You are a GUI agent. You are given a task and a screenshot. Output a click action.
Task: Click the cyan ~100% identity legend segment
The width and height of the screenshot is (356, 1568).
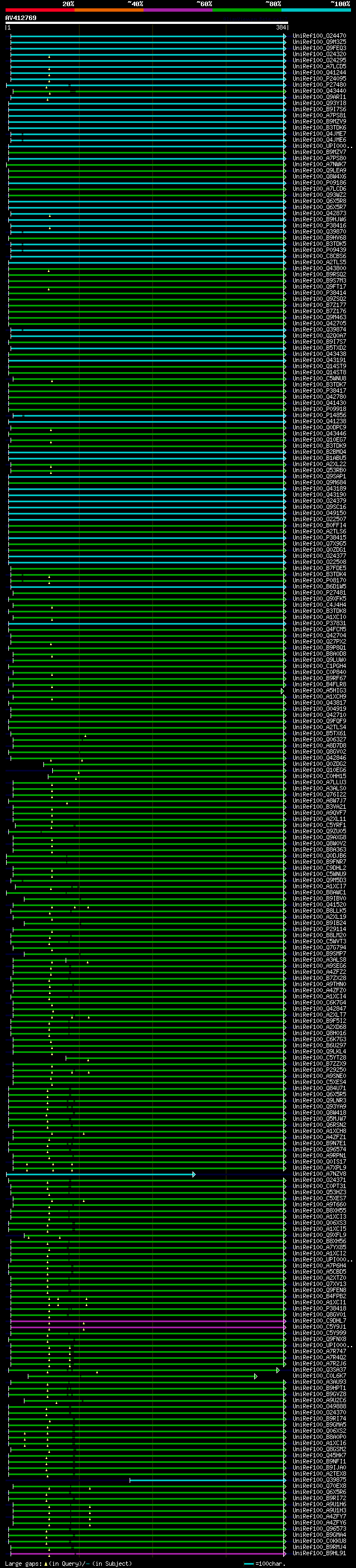pyautogui.click(x=316, y=10)
